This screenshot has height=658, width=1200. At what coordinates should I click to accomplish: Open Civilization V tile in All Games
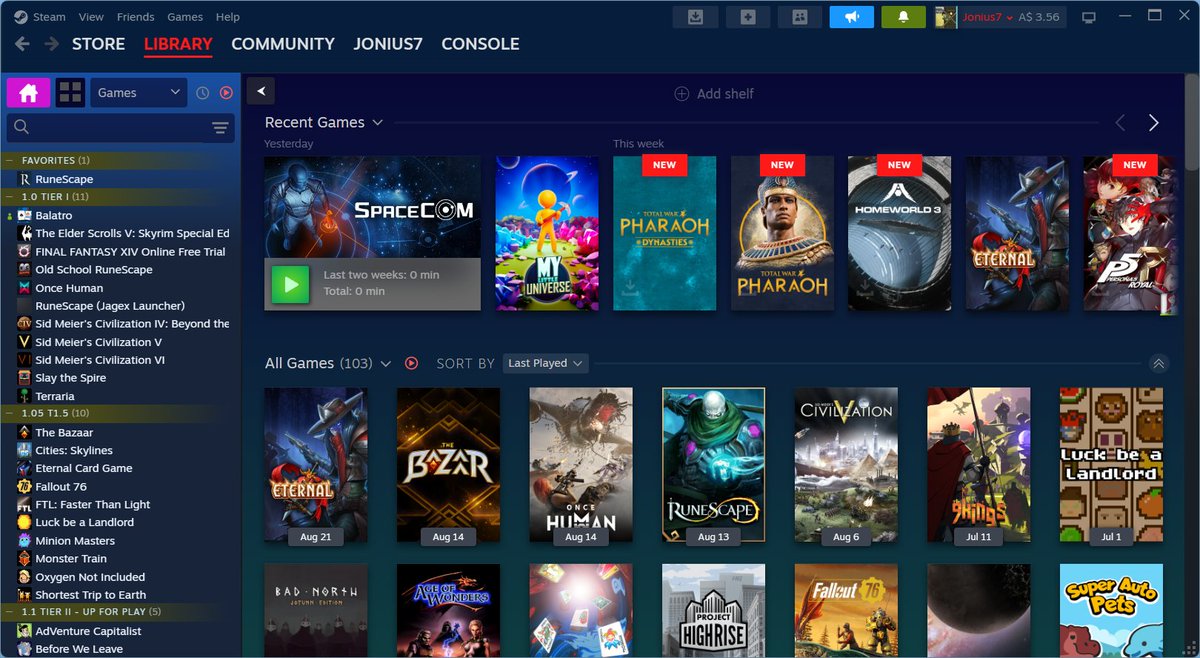846,465
